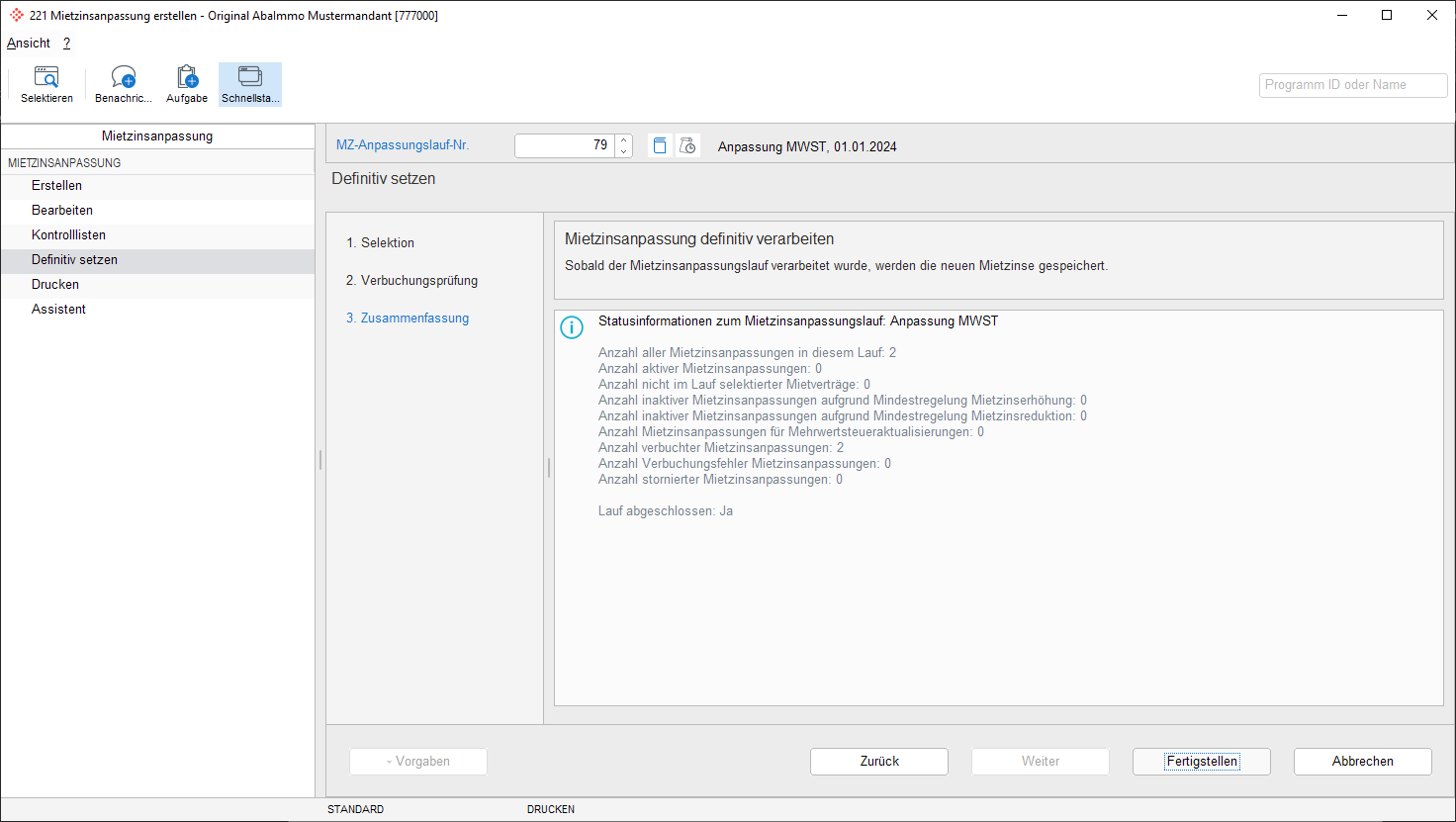1456x822 pixels.
Task: Open Kontrolllisten in the sidebar
Action: pos(157,235)
